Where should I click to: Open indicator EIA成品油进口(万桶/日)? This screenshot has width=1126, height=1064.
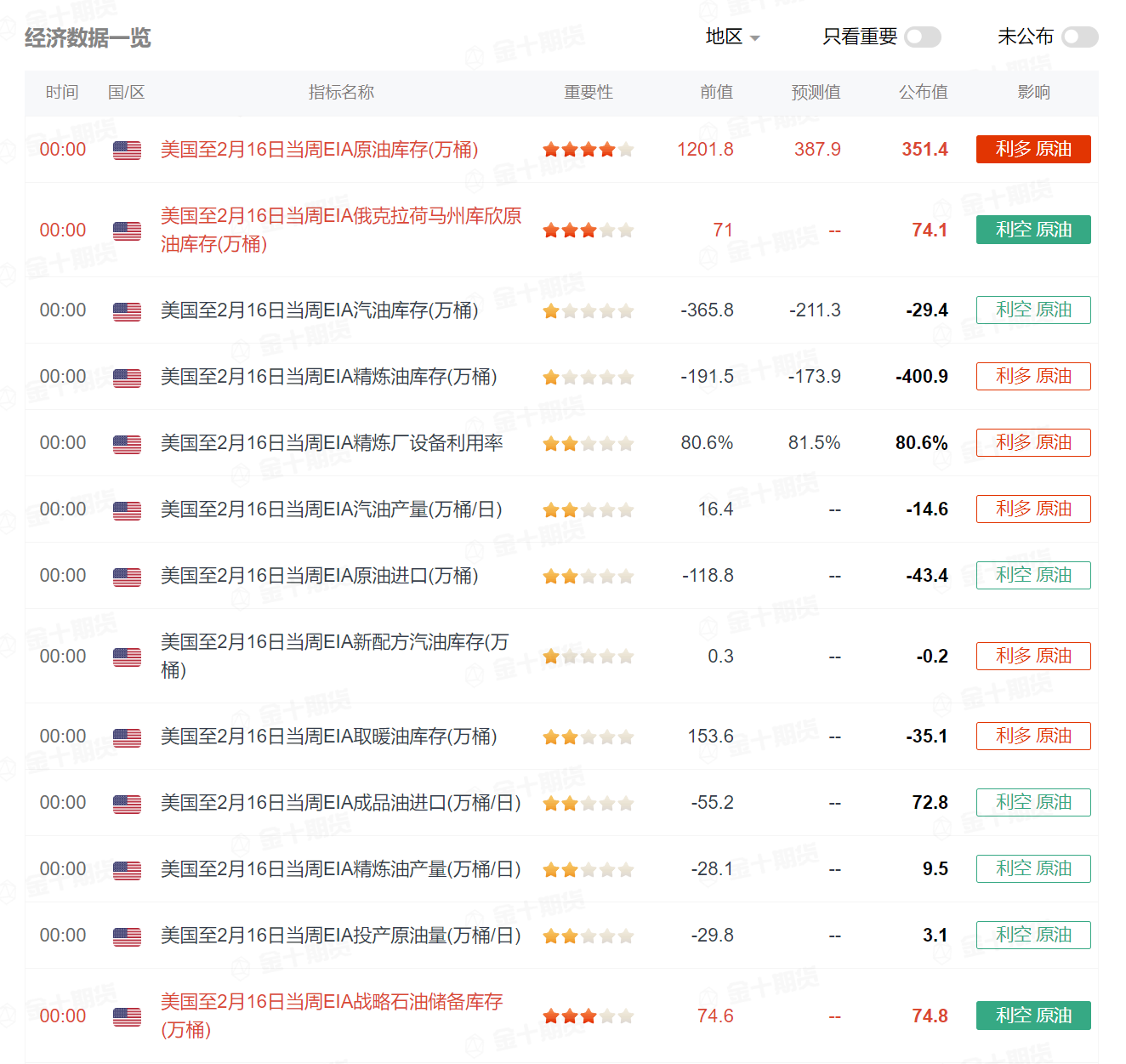coord(341,803)
